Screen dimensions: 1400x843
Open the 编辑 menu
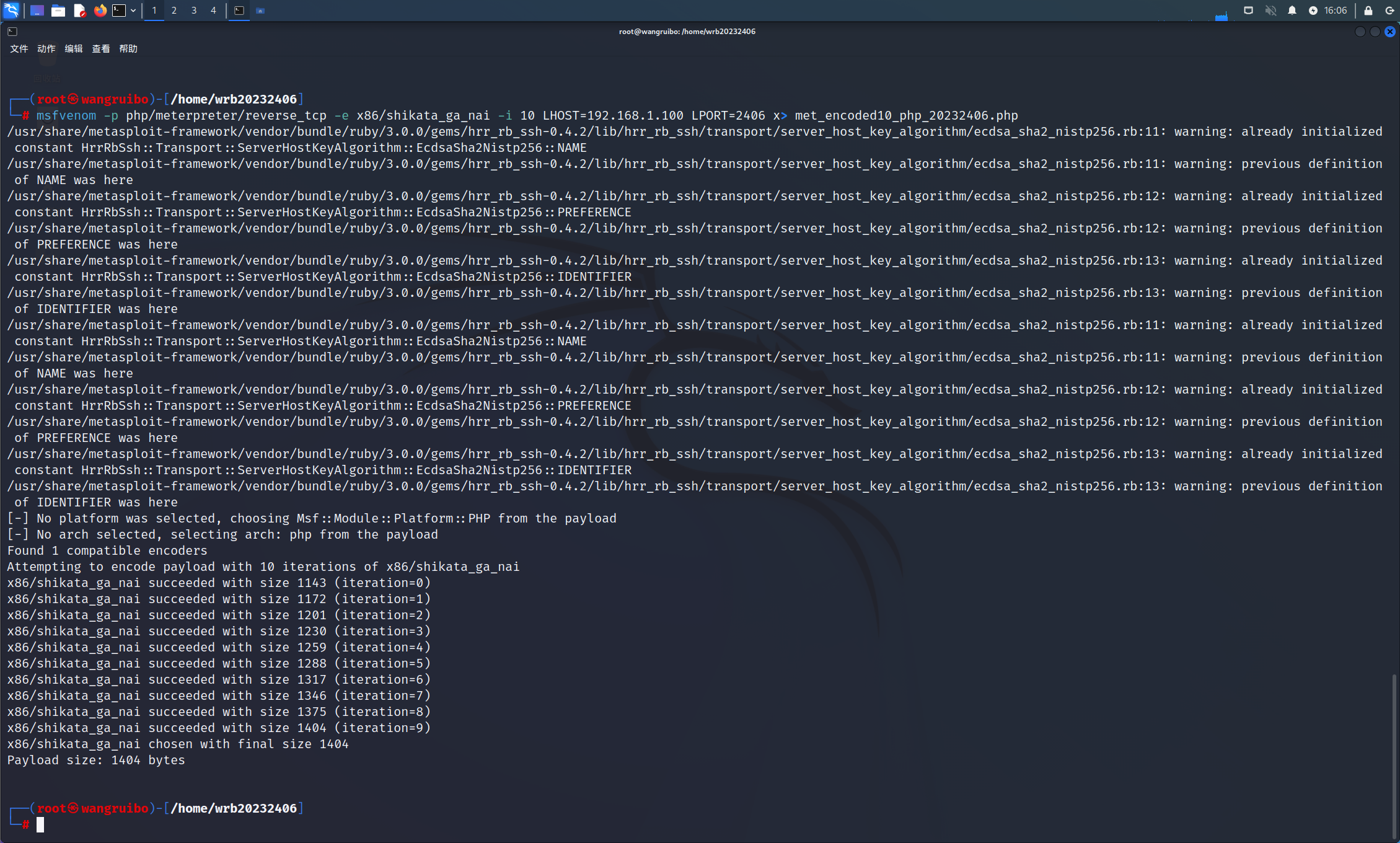(x=73, y=48)
